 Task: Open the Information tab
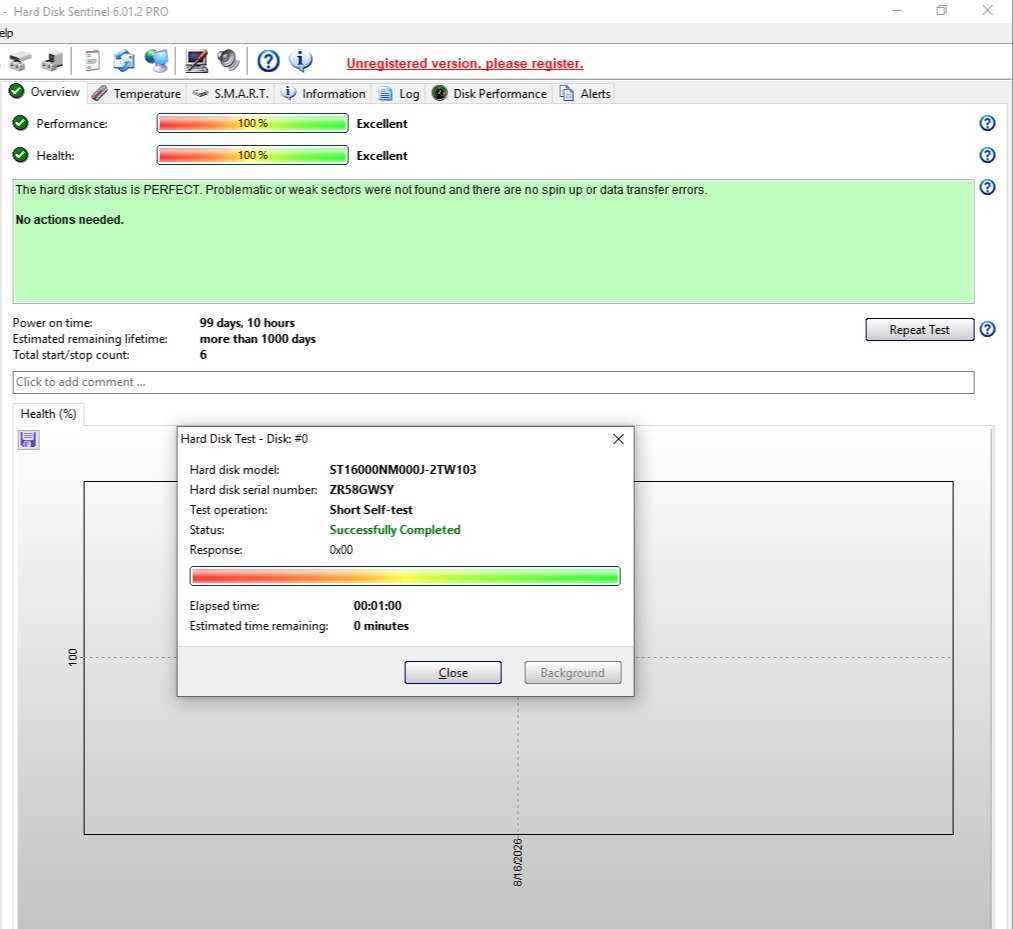(324, 94)
